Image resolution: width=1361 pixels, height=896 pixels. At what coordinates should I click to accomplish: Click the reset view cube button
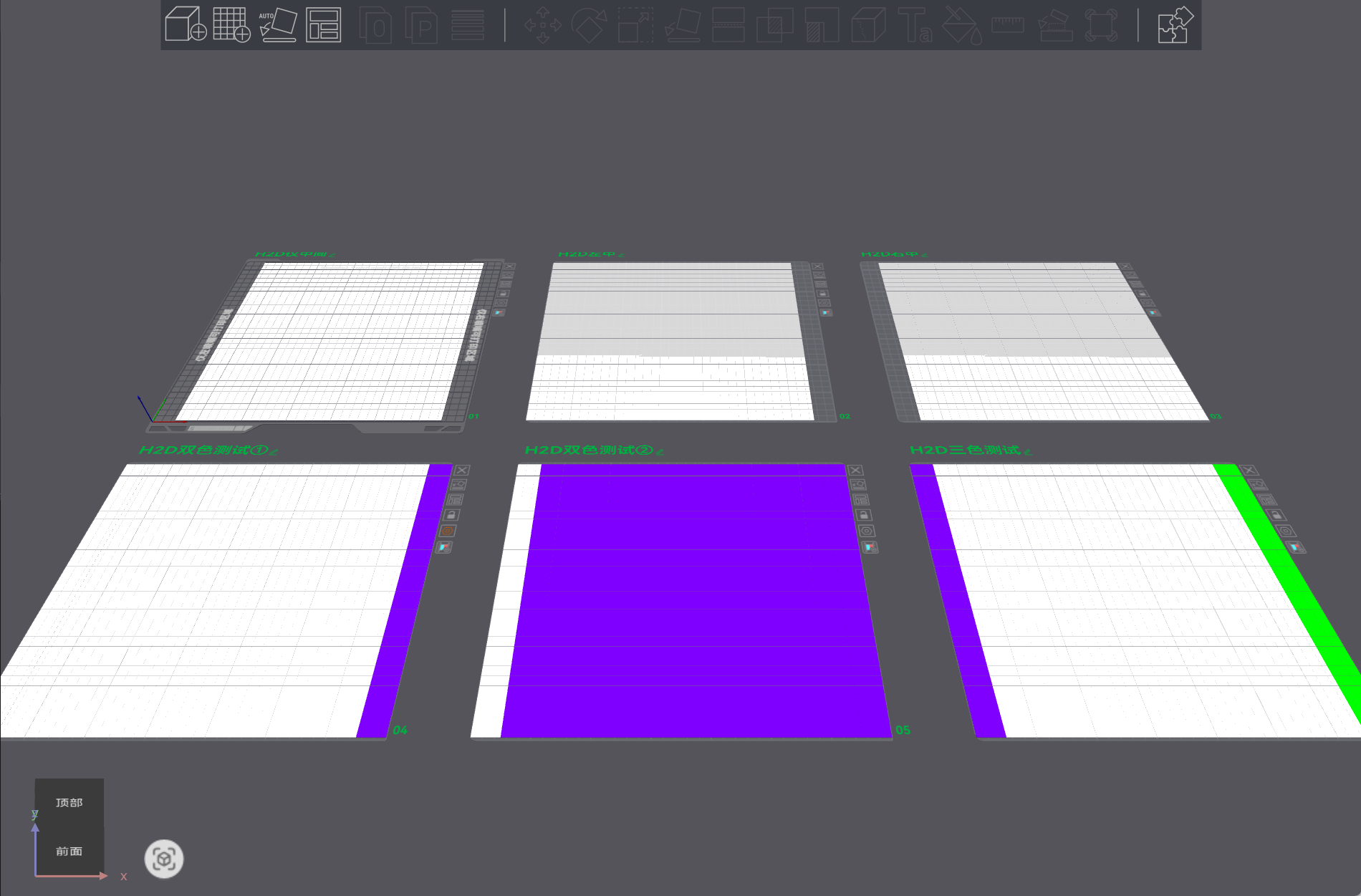point(164,859)
